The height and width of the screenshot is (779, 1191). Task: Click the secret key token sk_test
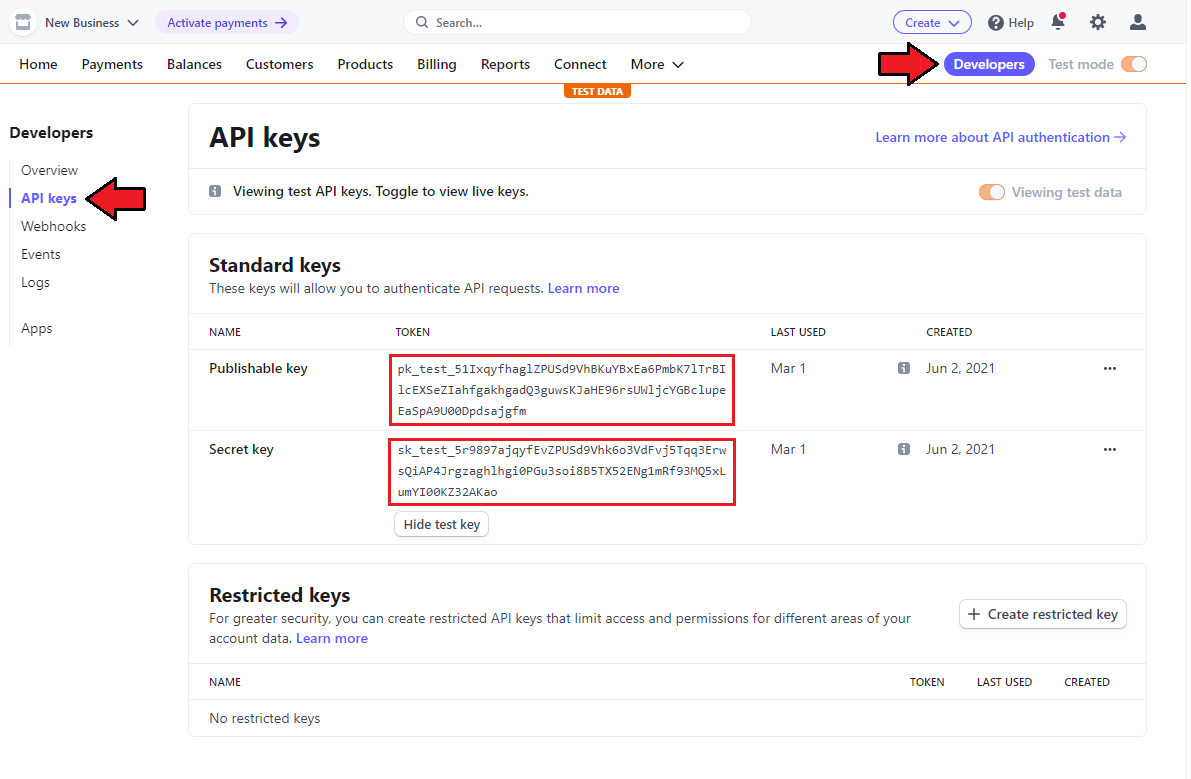[564, 472]
